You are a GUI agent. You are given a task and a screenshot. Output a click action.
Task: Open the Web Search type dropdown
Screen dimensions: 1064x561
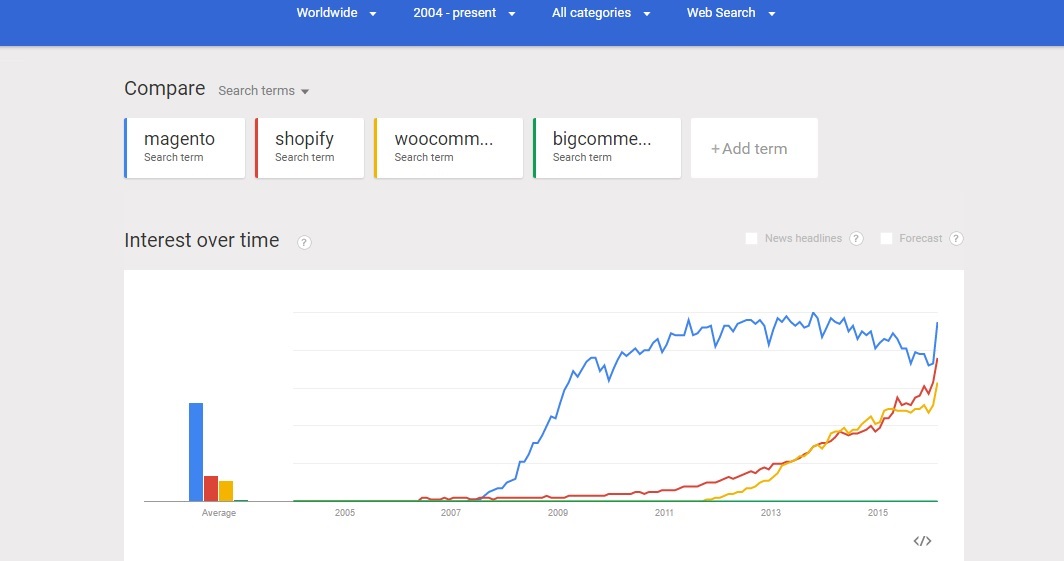731,13
